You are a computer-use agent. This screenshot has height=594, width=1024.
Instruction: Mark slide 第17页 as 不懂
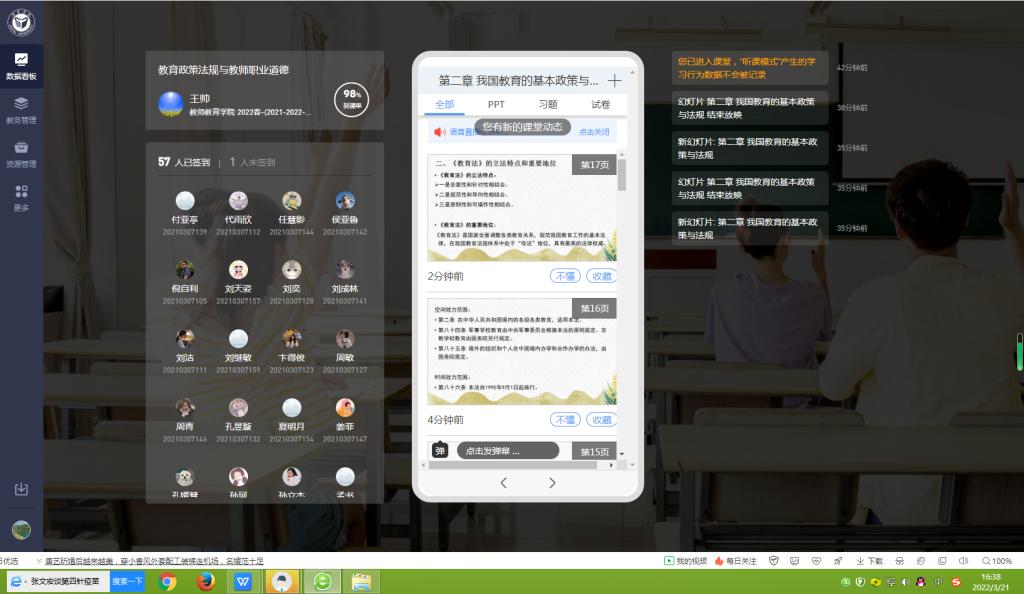coord(565,276)
